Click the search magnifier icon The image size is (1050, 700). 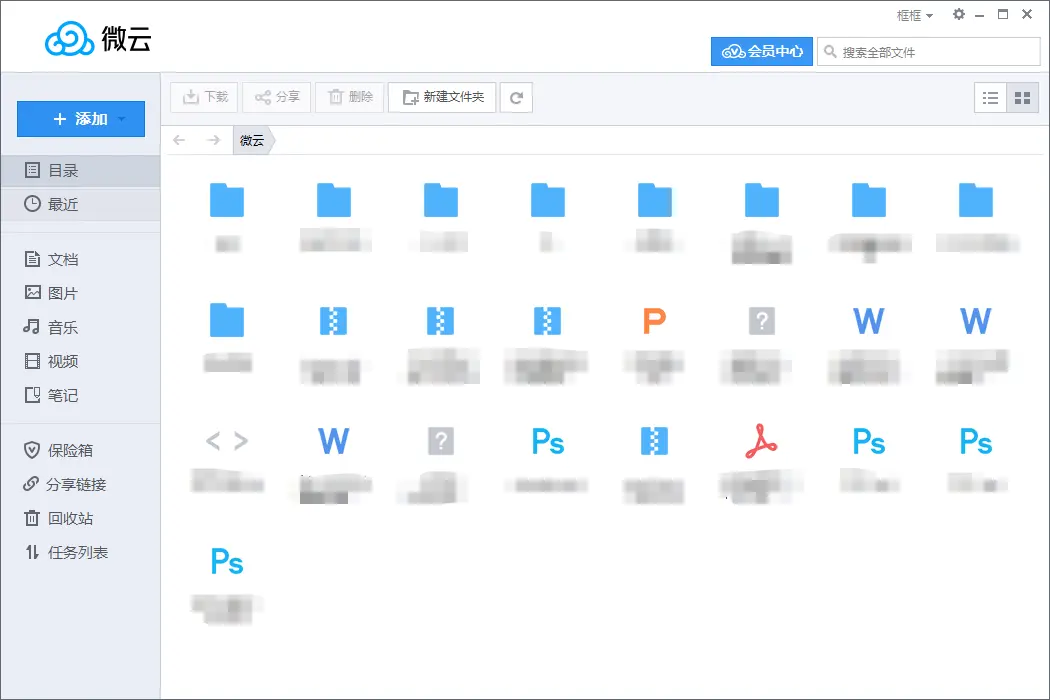(x=830, y=52)
